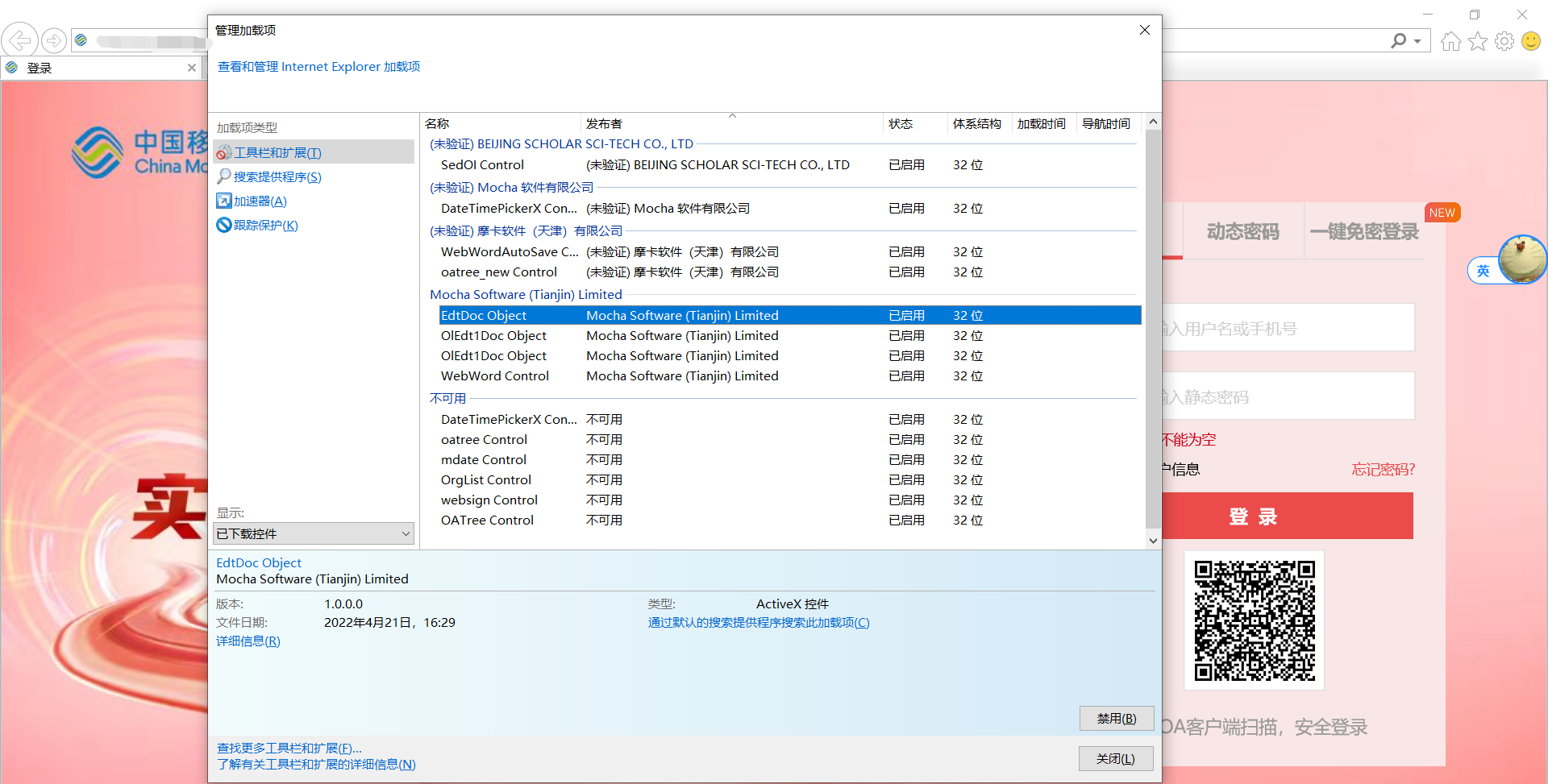Select the WebWord Control add-on row

click(x=494, y=375)
